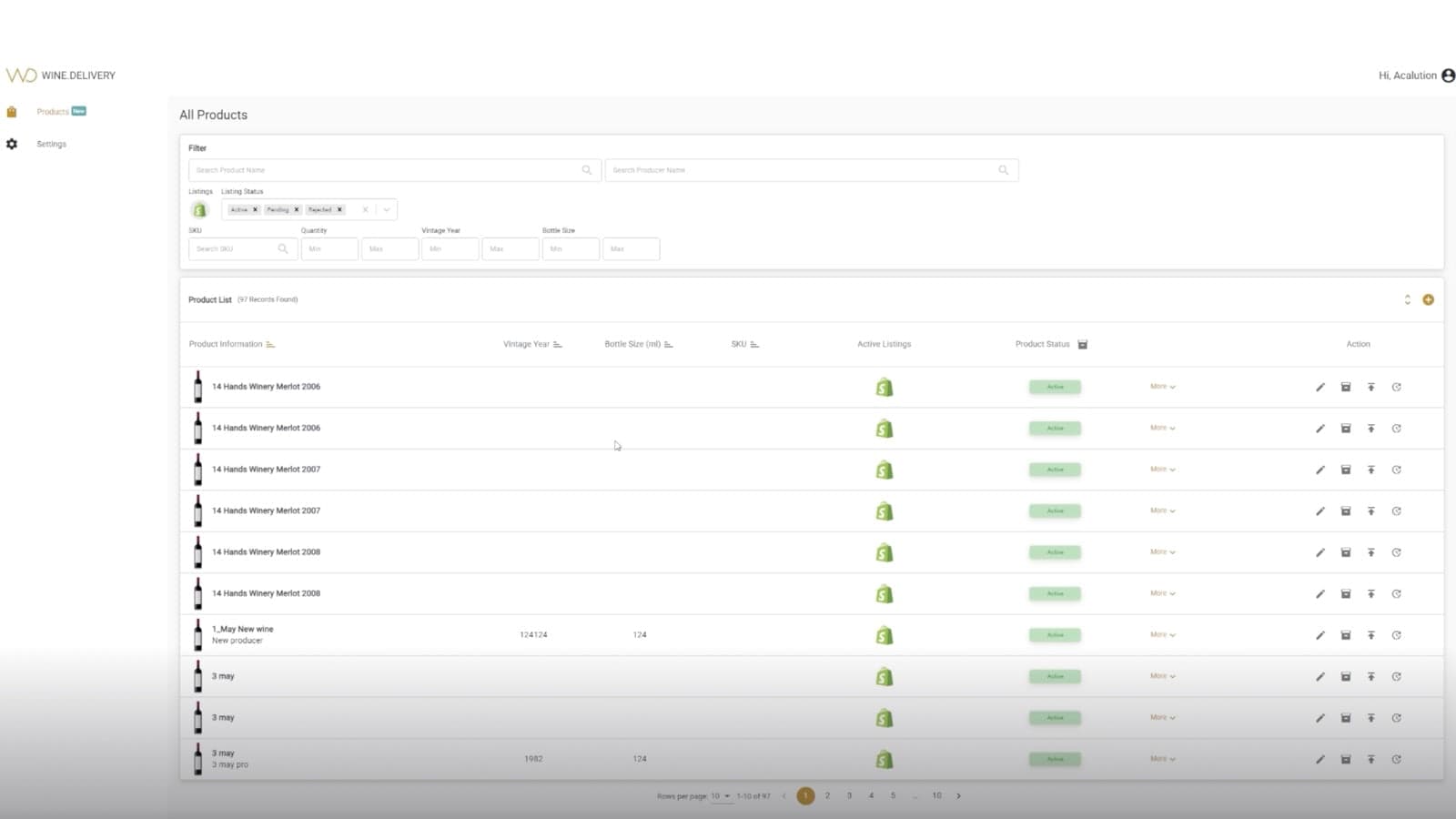The image size is (1456, 819).
Task: Expand More for first 14 Hands Merlot 2007
Action: [x=1163, y=470]
